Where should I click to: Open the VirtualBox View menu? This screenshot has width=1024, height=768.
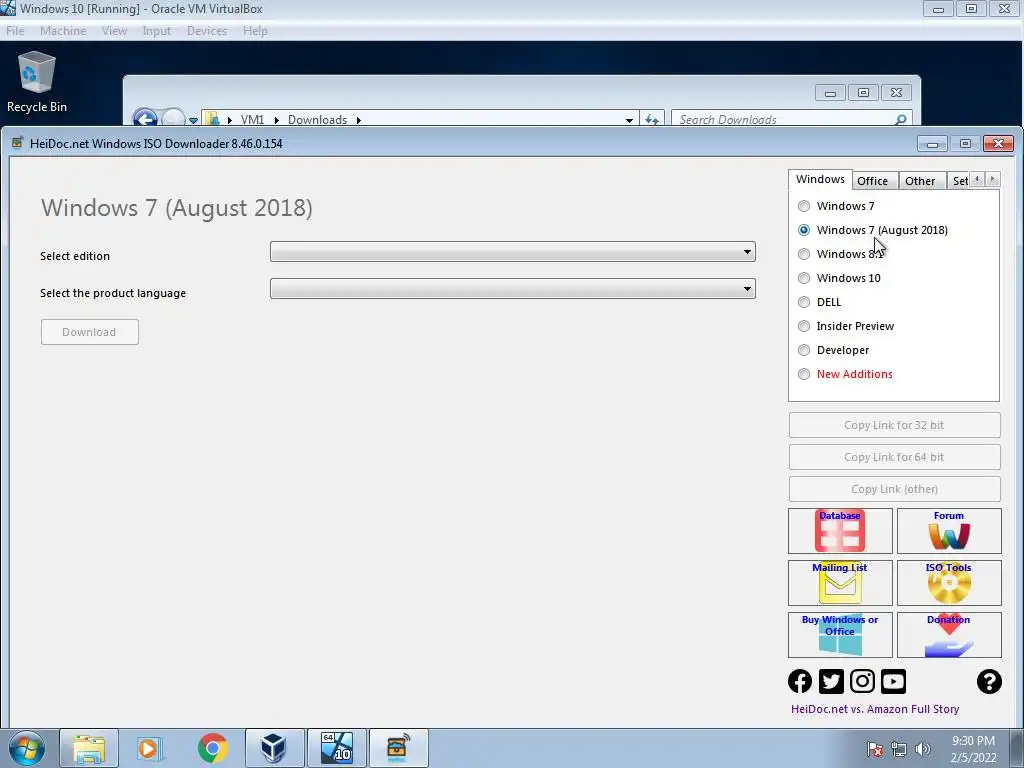tap(114, 31)
